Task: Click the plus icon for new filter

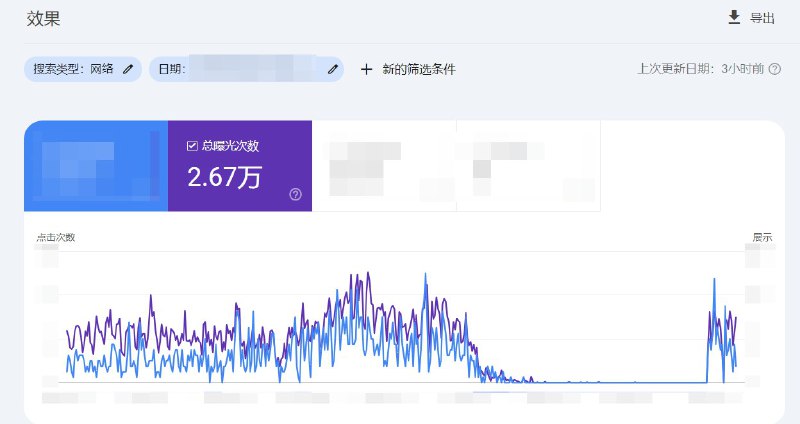Action: click(x=366, y=69)
